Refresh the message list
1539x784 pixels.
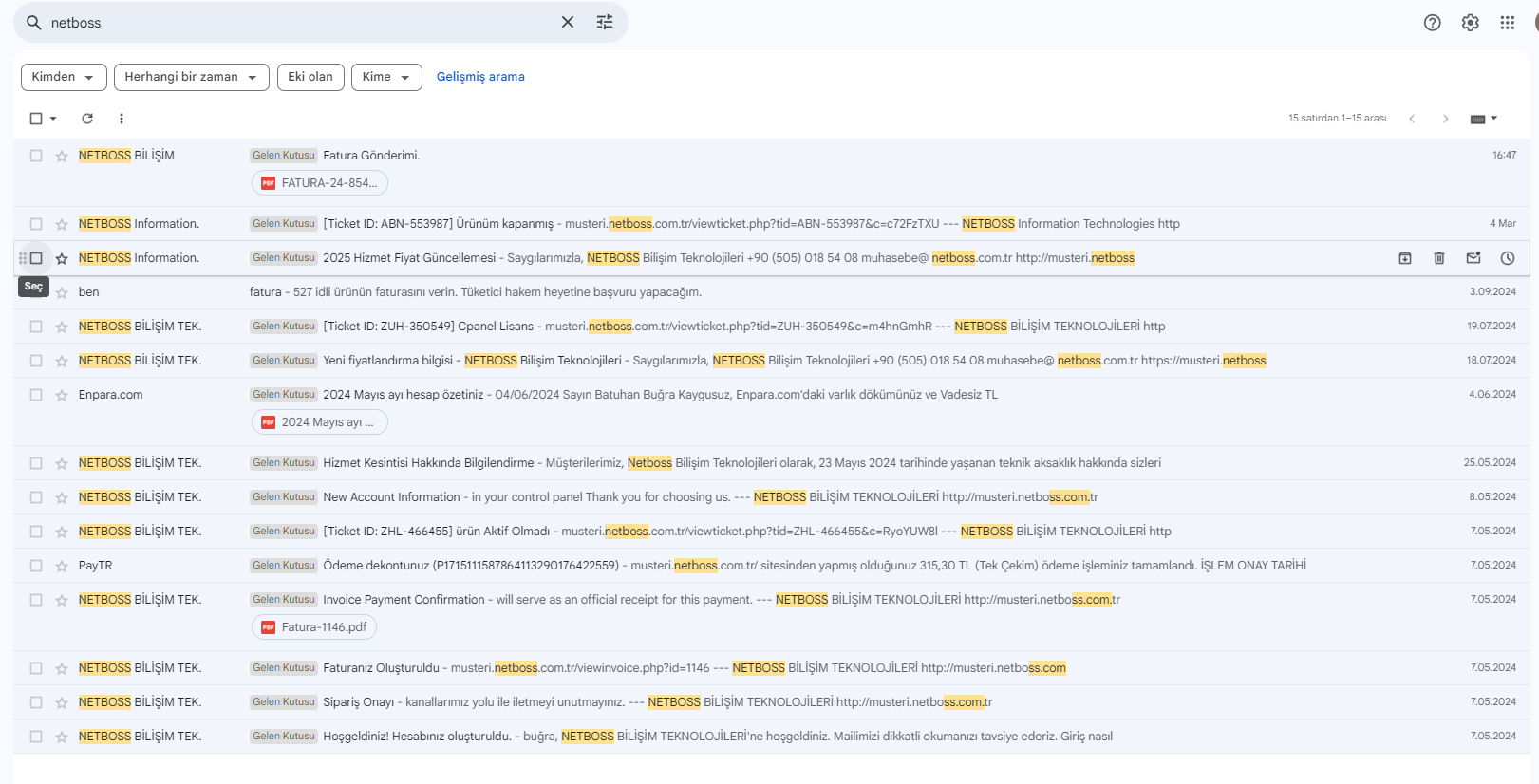(x=87, y=119)
